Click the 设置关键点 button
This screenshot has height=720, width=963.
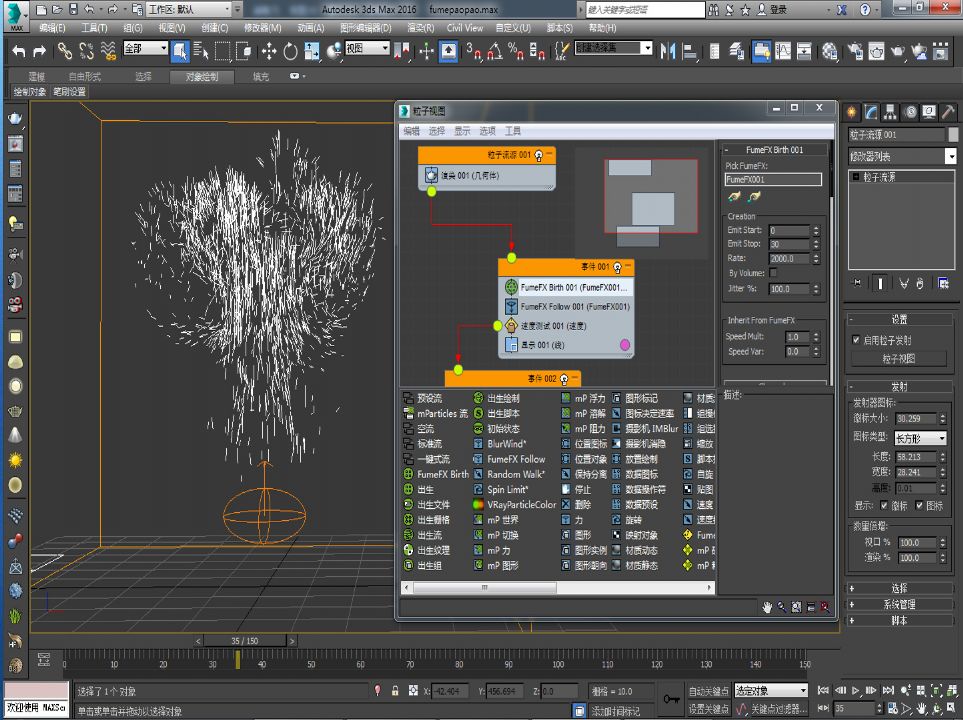(x=708, y=709)
